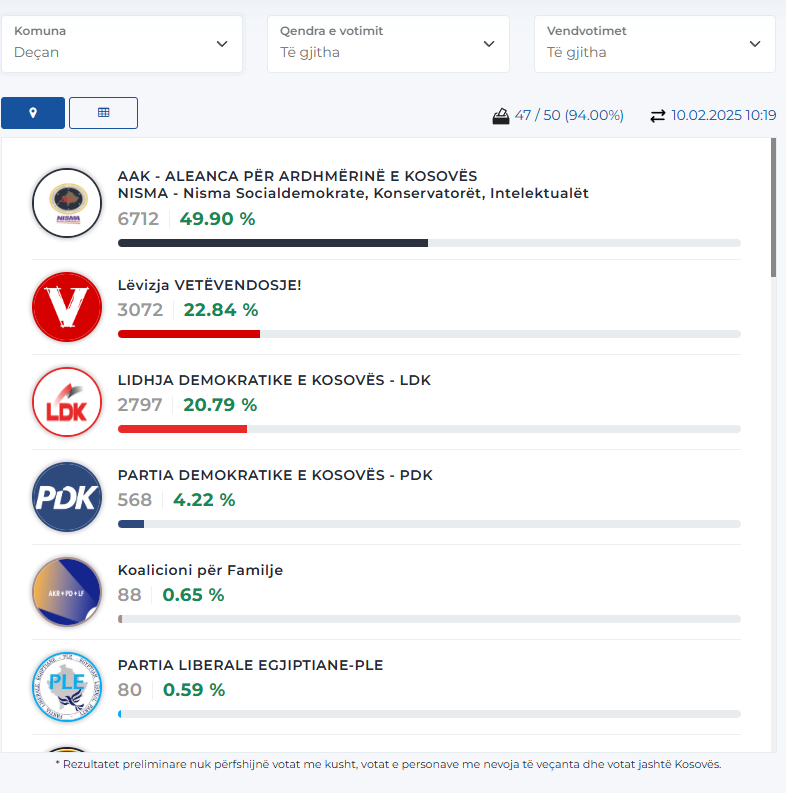The height and width of the screenshot is (793, 786).
Task: Click the vote count 88
Action: [x=129, y=595]
